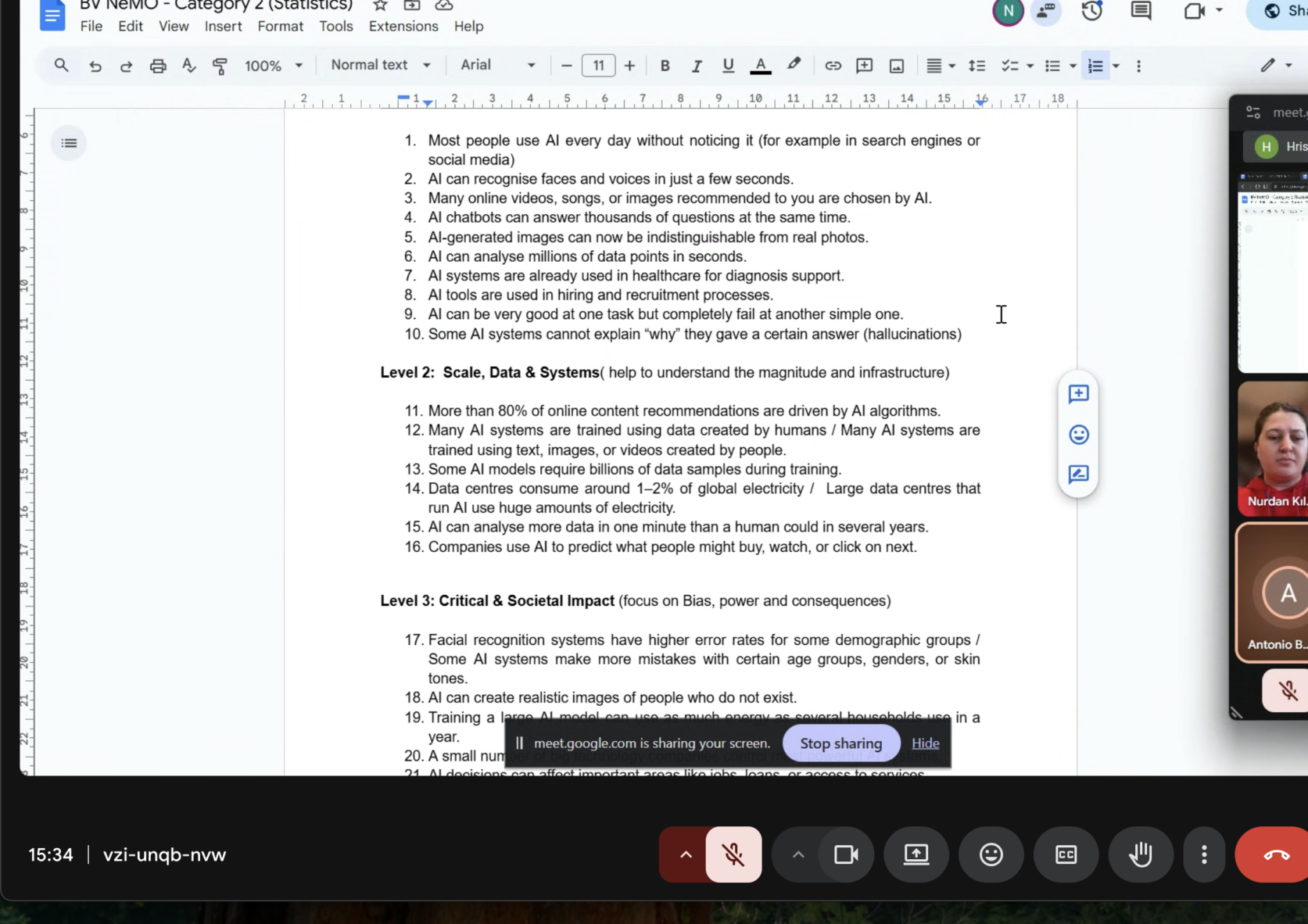The width and height of the screenshot is (1308, 924).
Task: Open the Insert menu
Action: (224, 26)
